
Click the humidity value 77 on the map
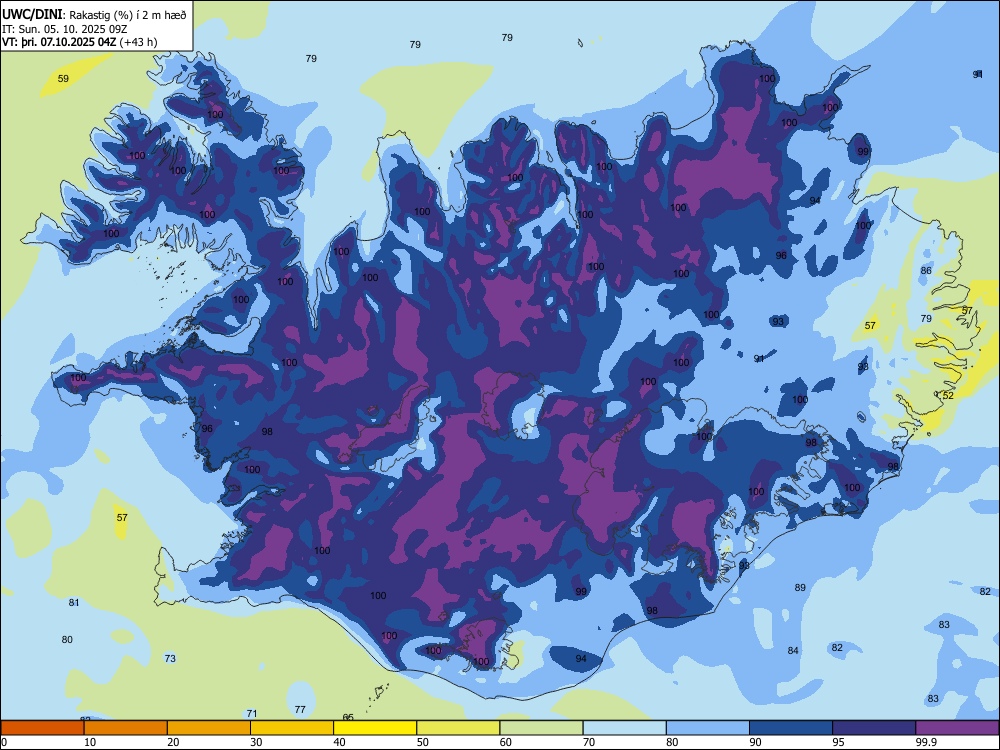point(300,709)
